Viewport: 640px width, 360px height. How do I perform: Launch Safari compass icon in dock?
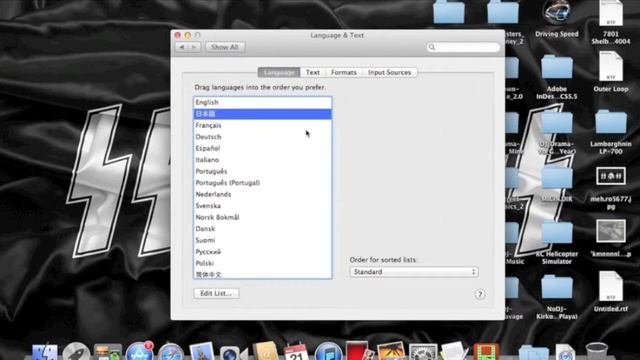(171, 352)
